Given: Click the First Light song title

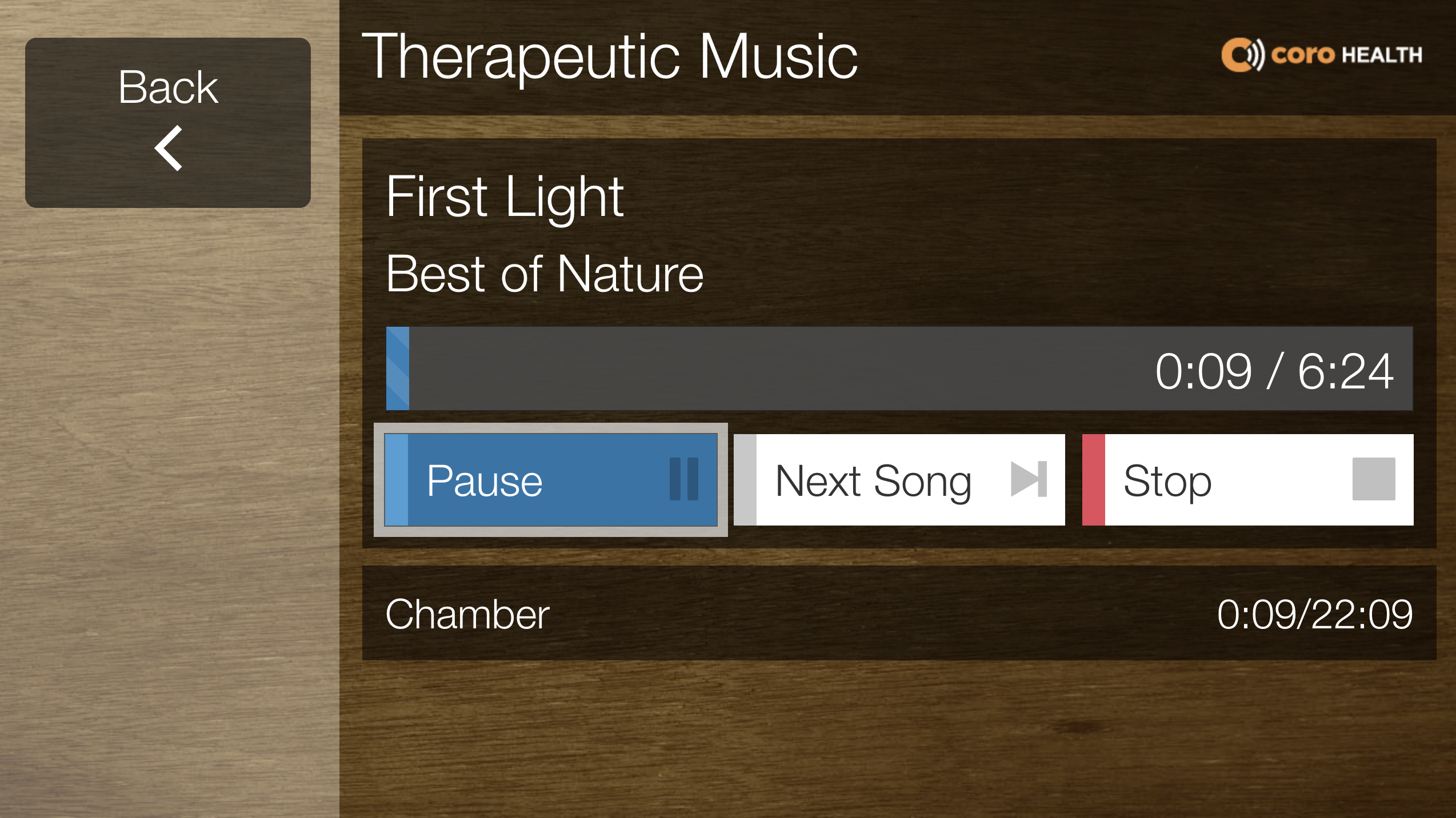Looking at the screenshot, I should 505,197.
